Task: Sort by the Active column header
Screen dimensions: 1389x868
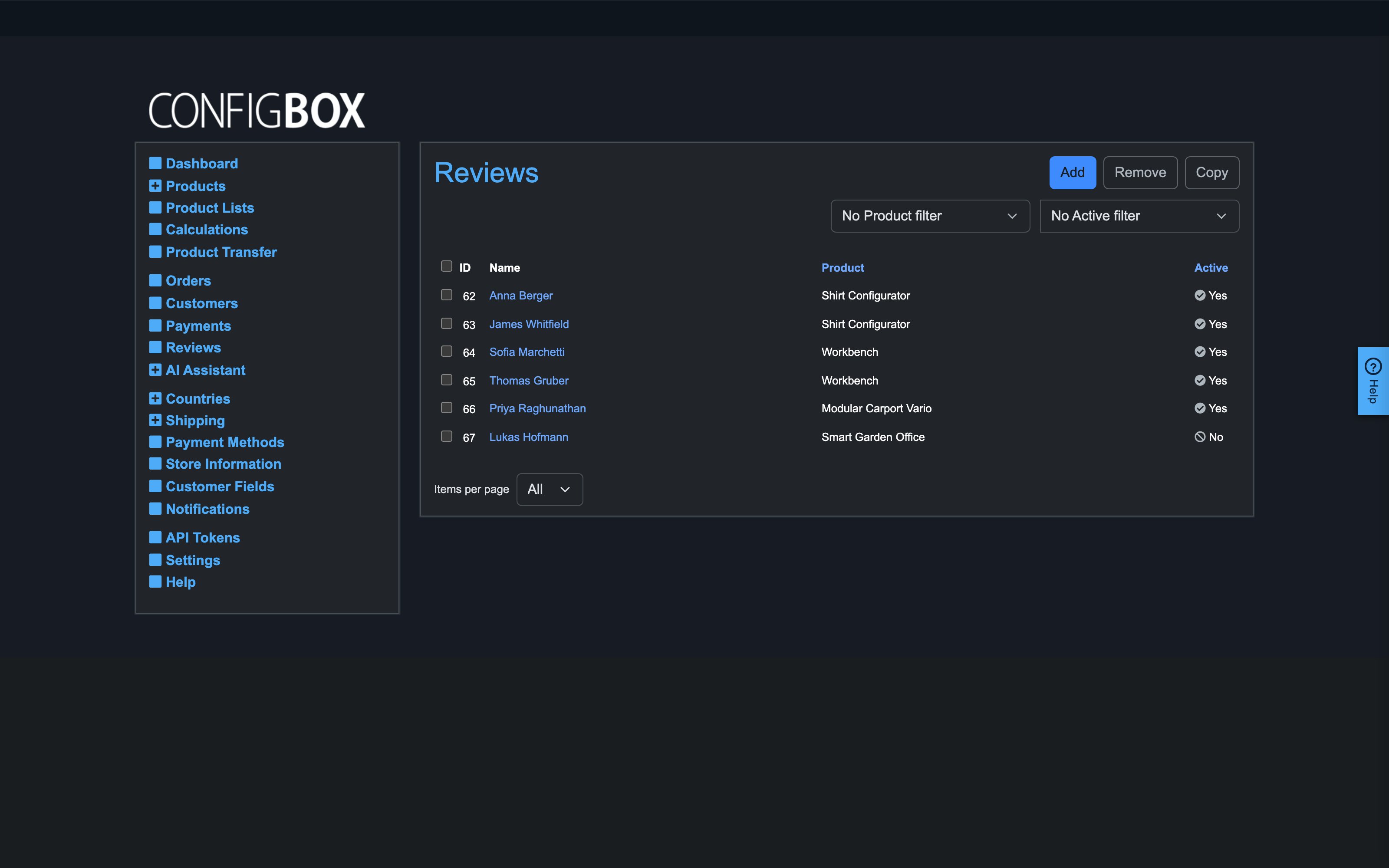Action: tap(1211, 267)
